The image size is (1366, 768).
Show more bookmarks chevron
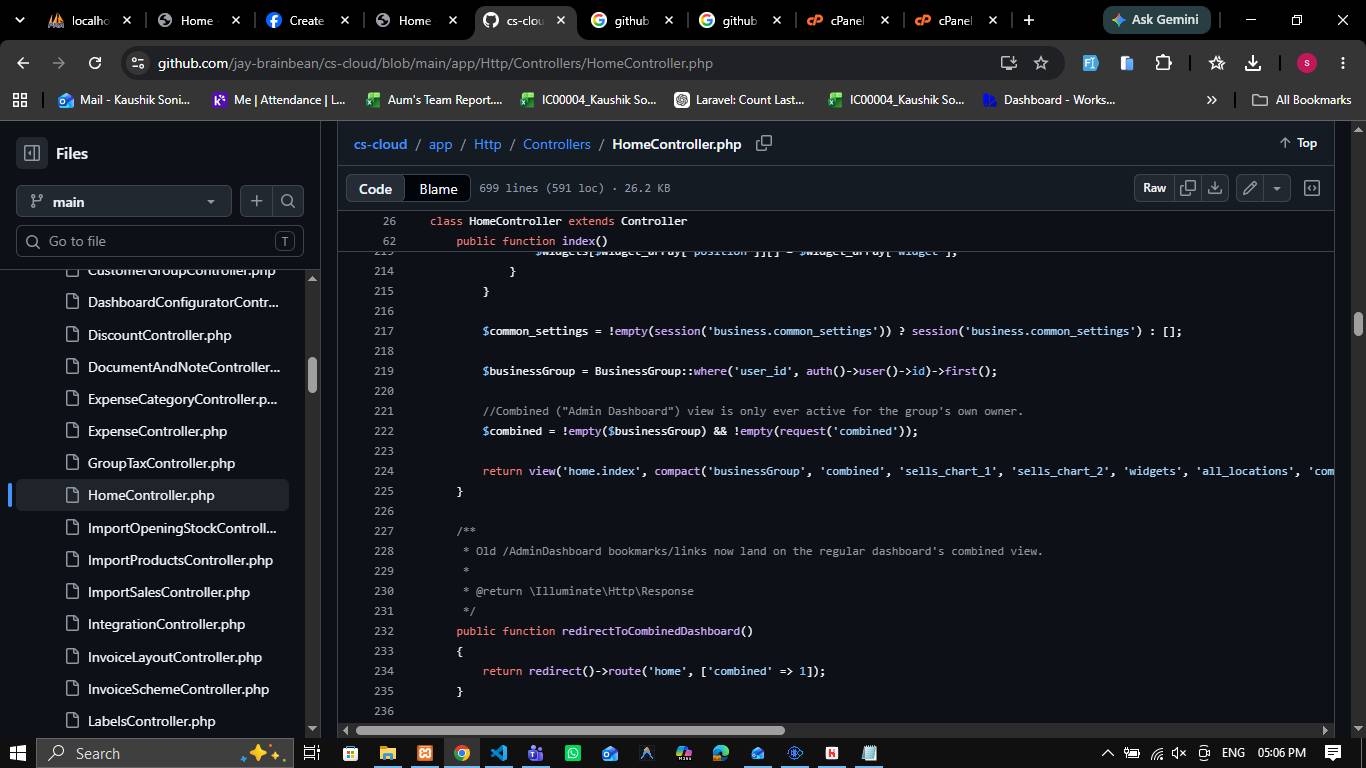1212,100
